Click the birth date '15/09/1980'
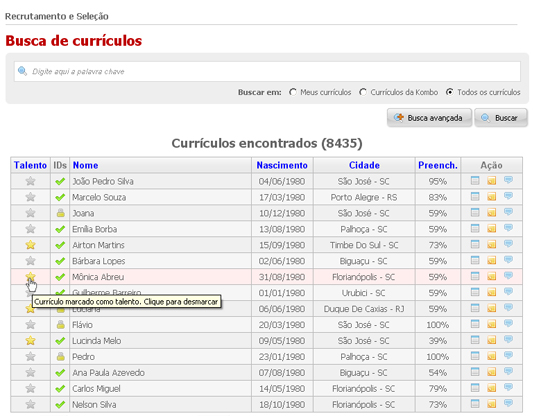 pos(282,245)
